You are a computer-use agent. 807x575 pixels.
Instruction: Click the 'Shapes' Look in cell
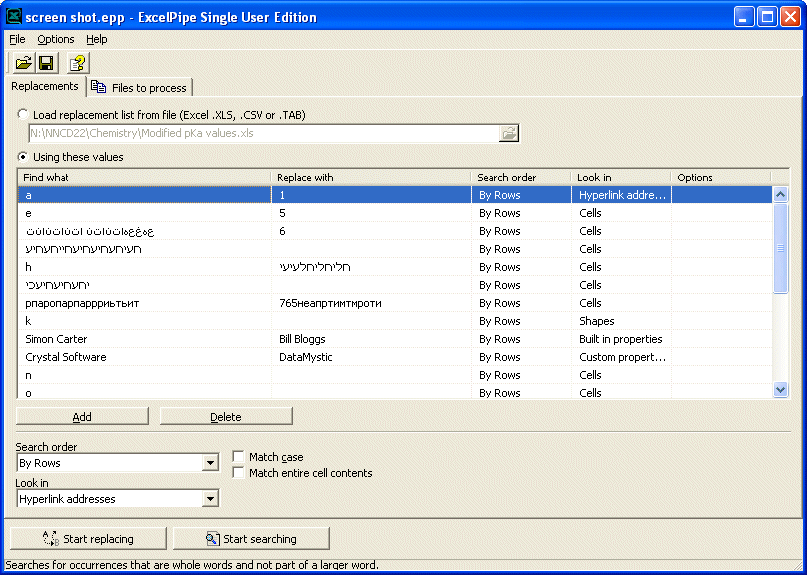coord(621,321)
